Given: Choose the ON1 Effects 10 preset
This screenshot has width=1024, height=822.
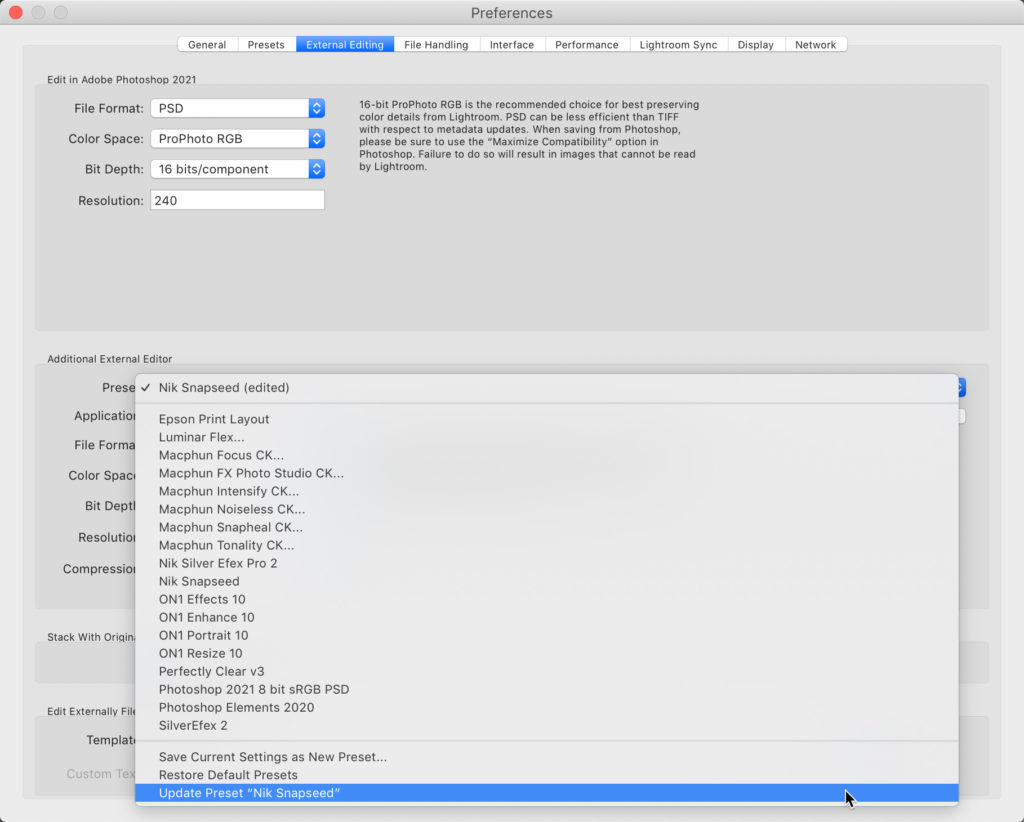Looking at the screenshot, I should (x=201, y=599).
